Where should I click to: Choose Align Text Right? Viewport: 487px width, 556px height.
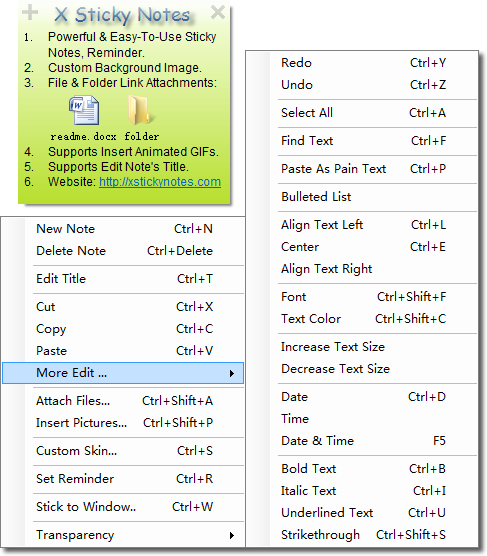tap(363, 269)
